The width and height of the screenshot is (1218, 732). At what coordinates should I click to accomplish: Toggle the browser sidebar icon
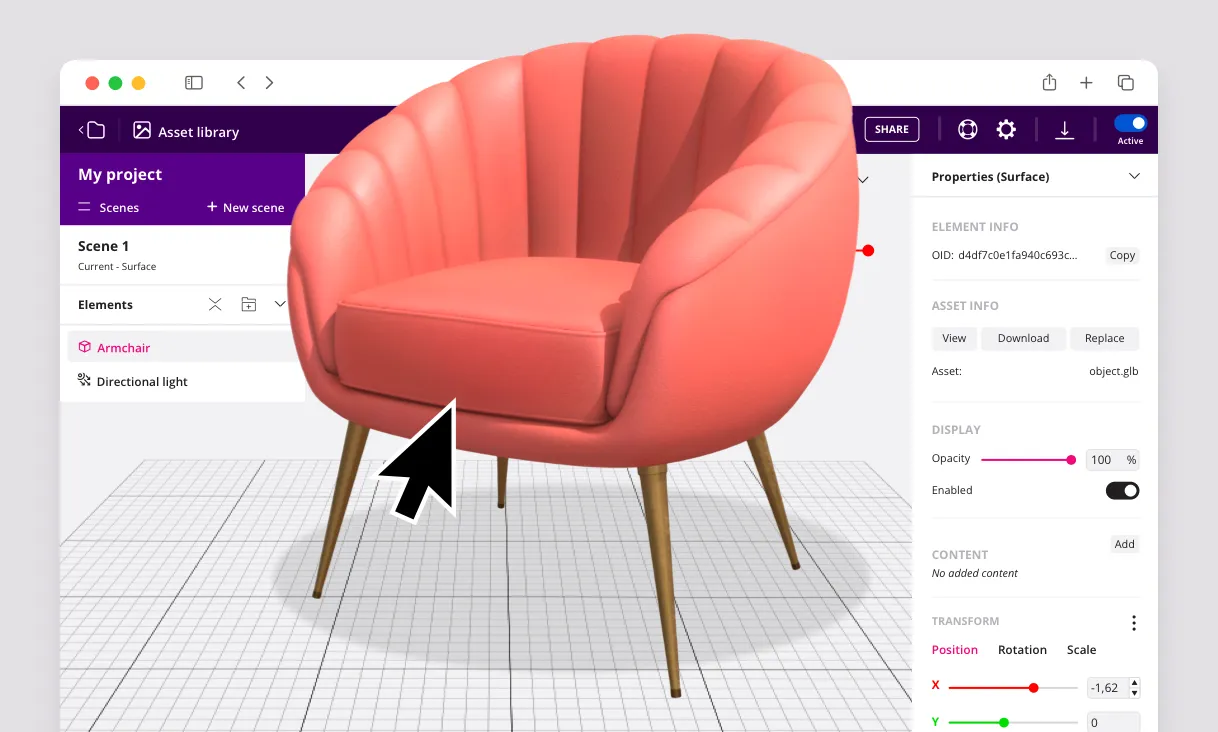coord(194,83)
